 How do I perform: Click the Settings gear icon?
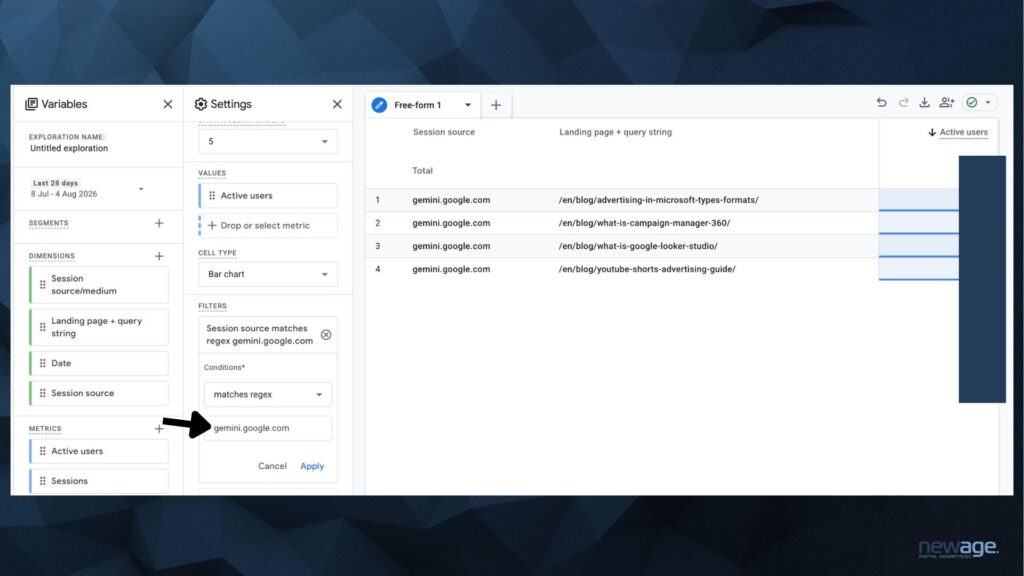pos(200,104)
